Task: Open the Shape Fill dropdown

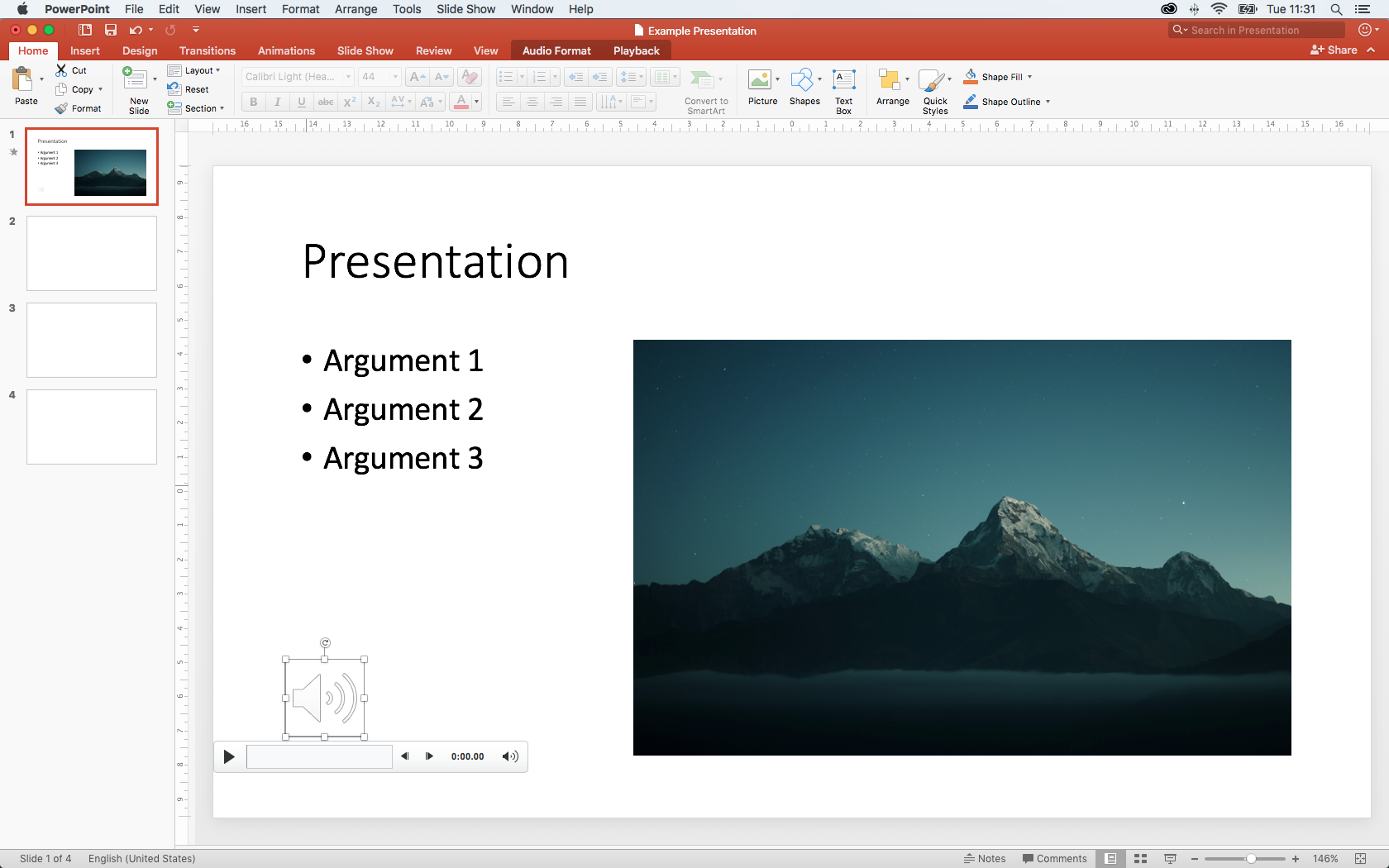Action: click(x=1029, y=77)
